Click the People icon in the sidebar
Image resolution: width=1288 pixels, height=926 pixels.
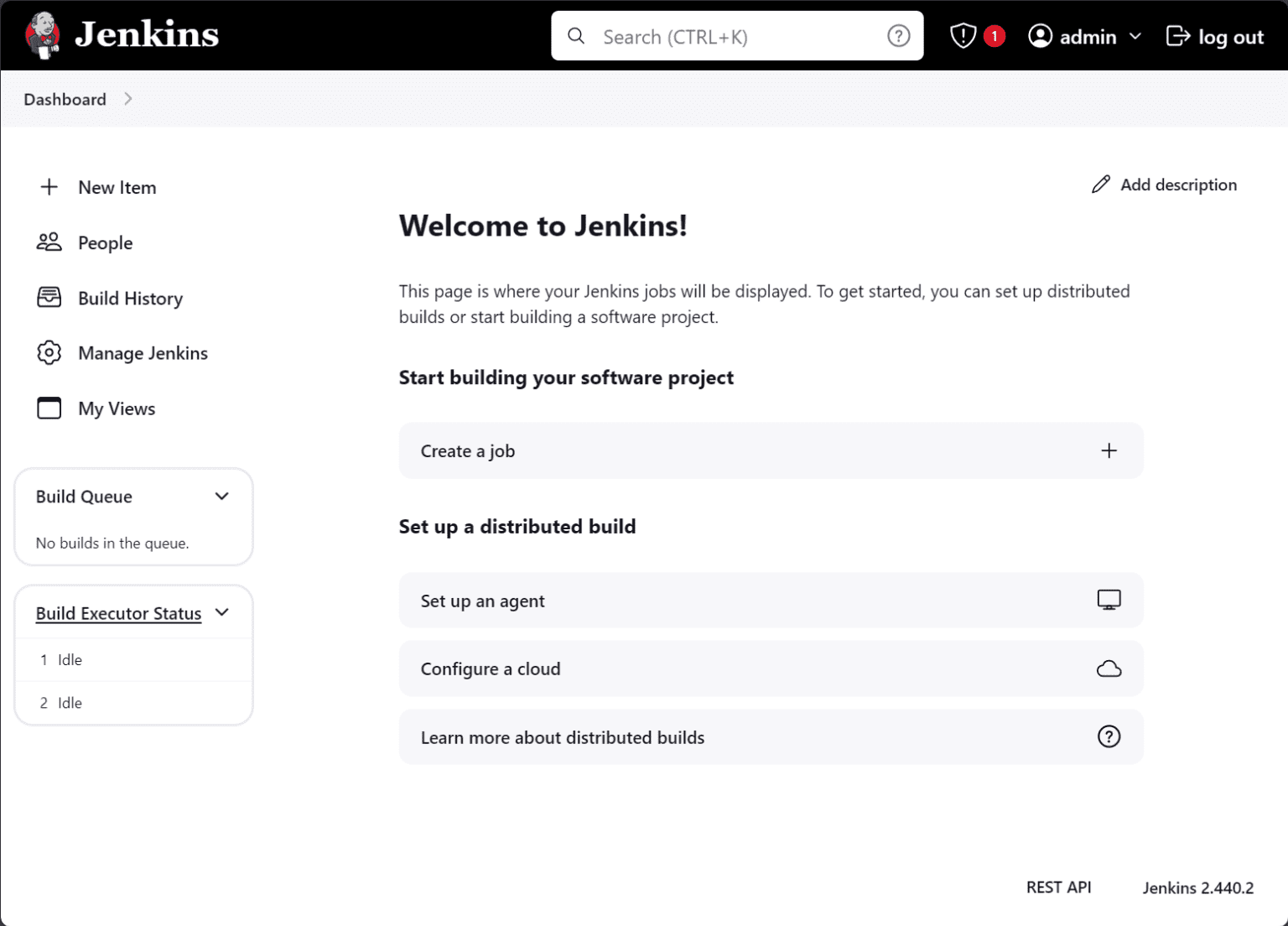pyautogui.click(x=49, y=242)
